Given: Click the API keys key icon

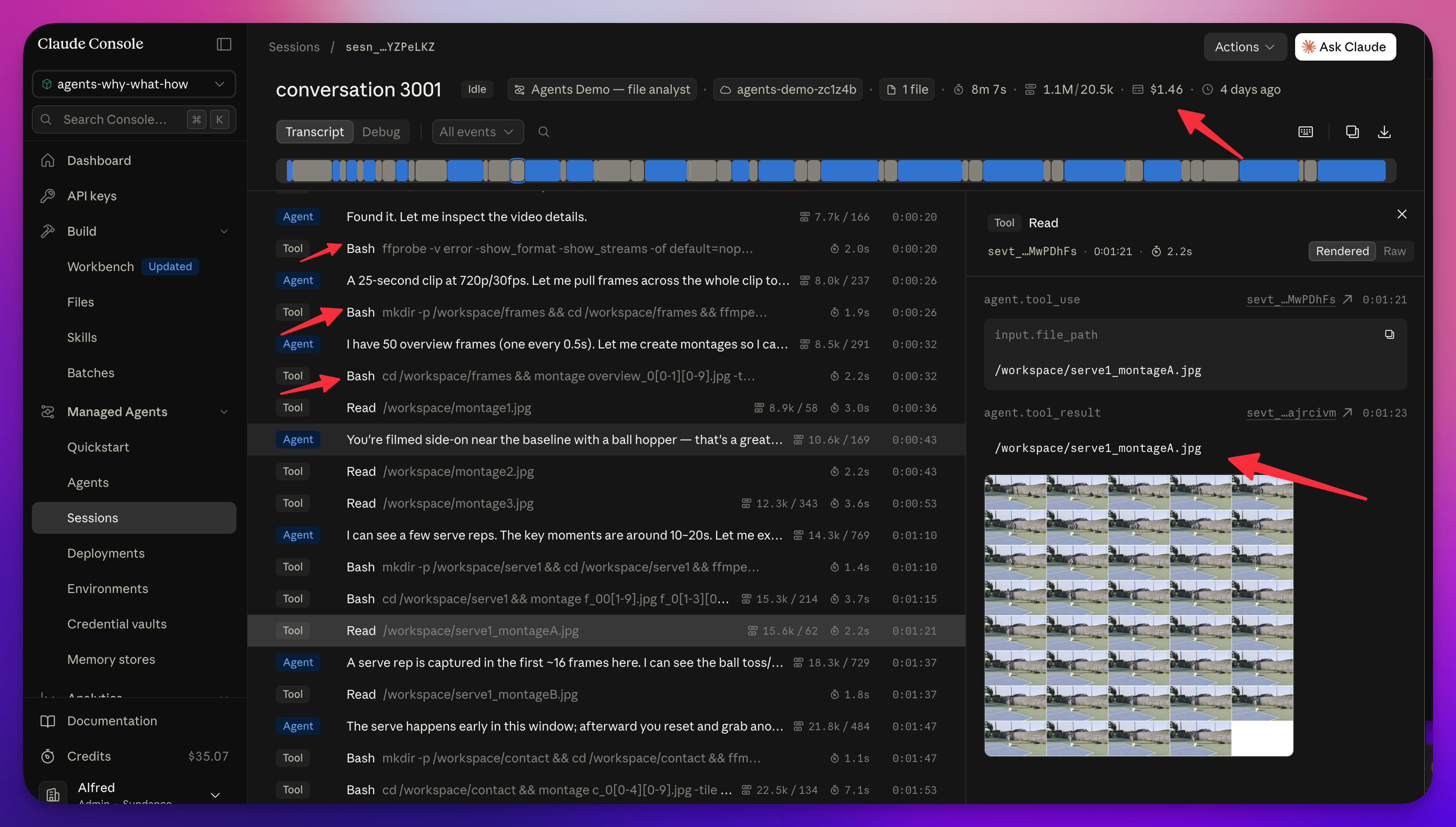Looking at the screenshot, I should coord(48,196).
